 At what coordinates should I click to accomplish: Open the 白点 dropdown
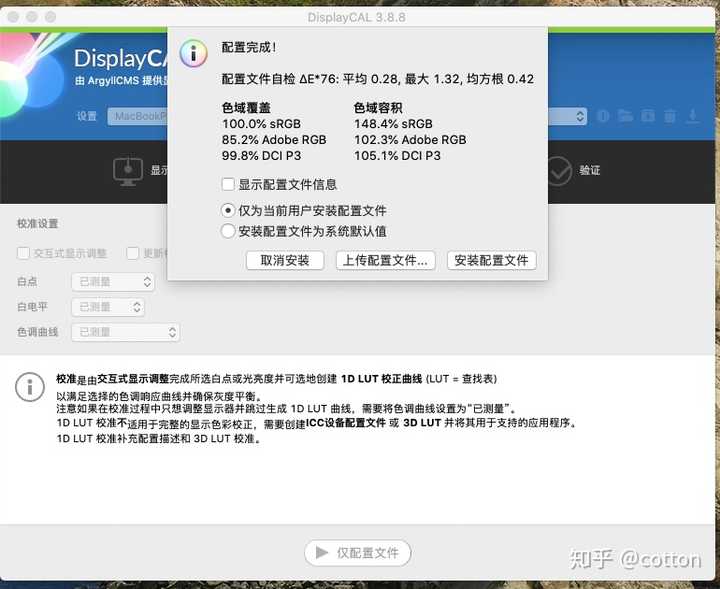113,282
